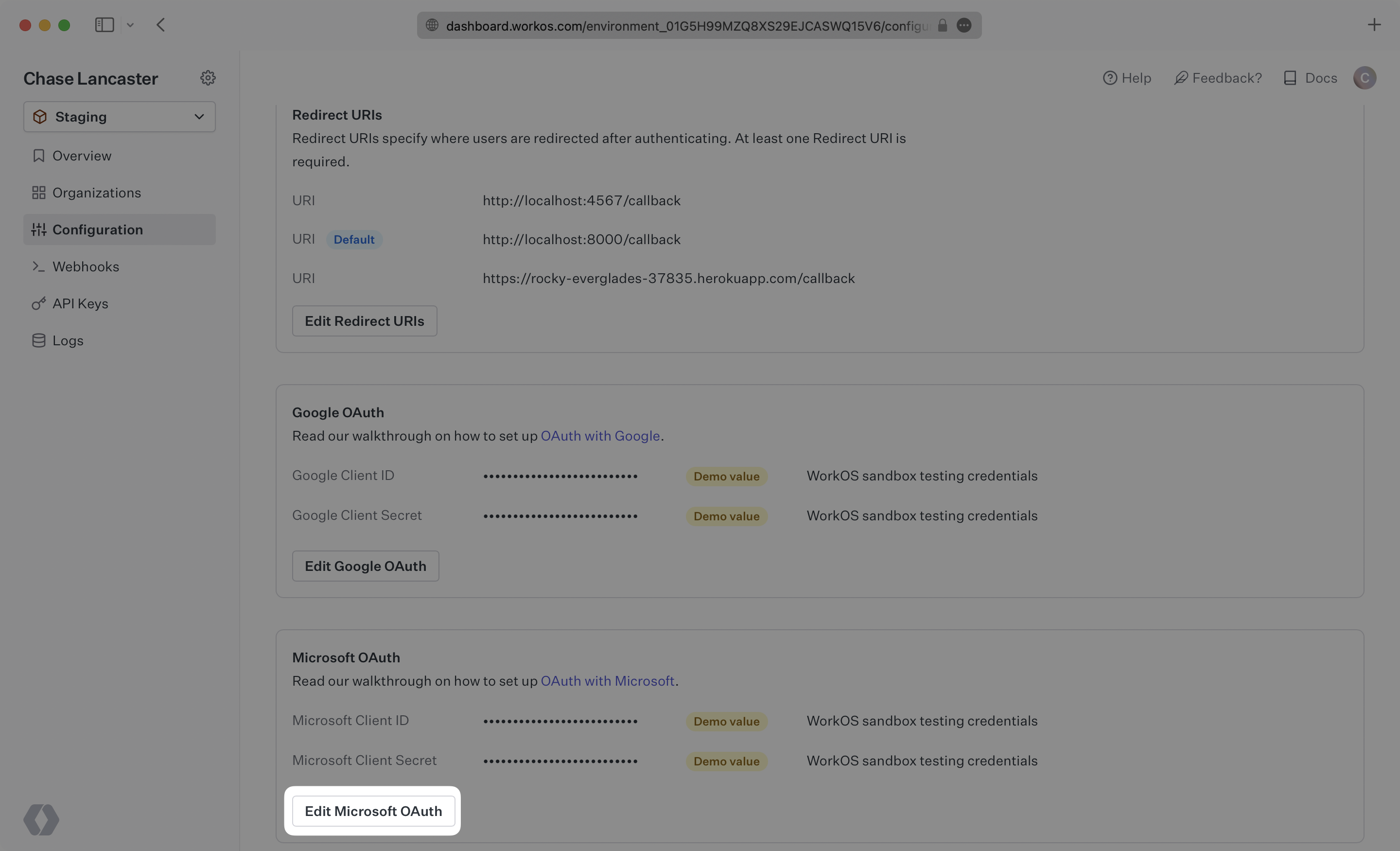Open the workspace settings gear next to Chase Lancaster
The width and height of the screenshot is (1400, 851).
pyautogui.click(x=208, y=78)
